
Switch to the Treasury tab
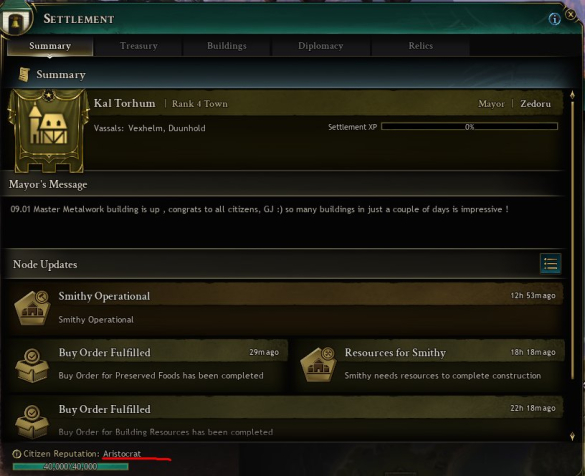[x=138, y=46]
